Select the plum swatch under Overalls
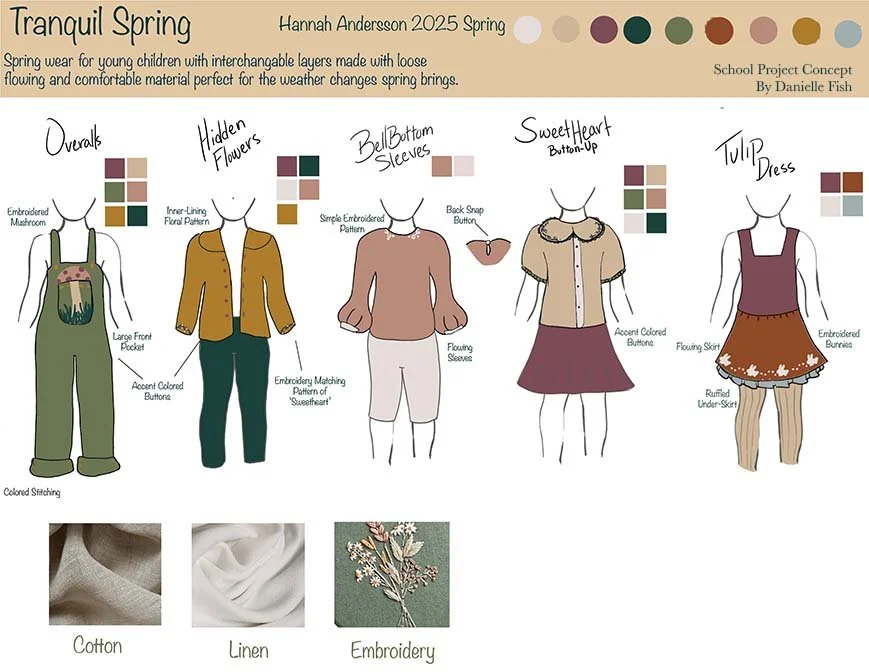Image resolution: width=869 pixels, height=672 pixels. click(x=115, y=168)
